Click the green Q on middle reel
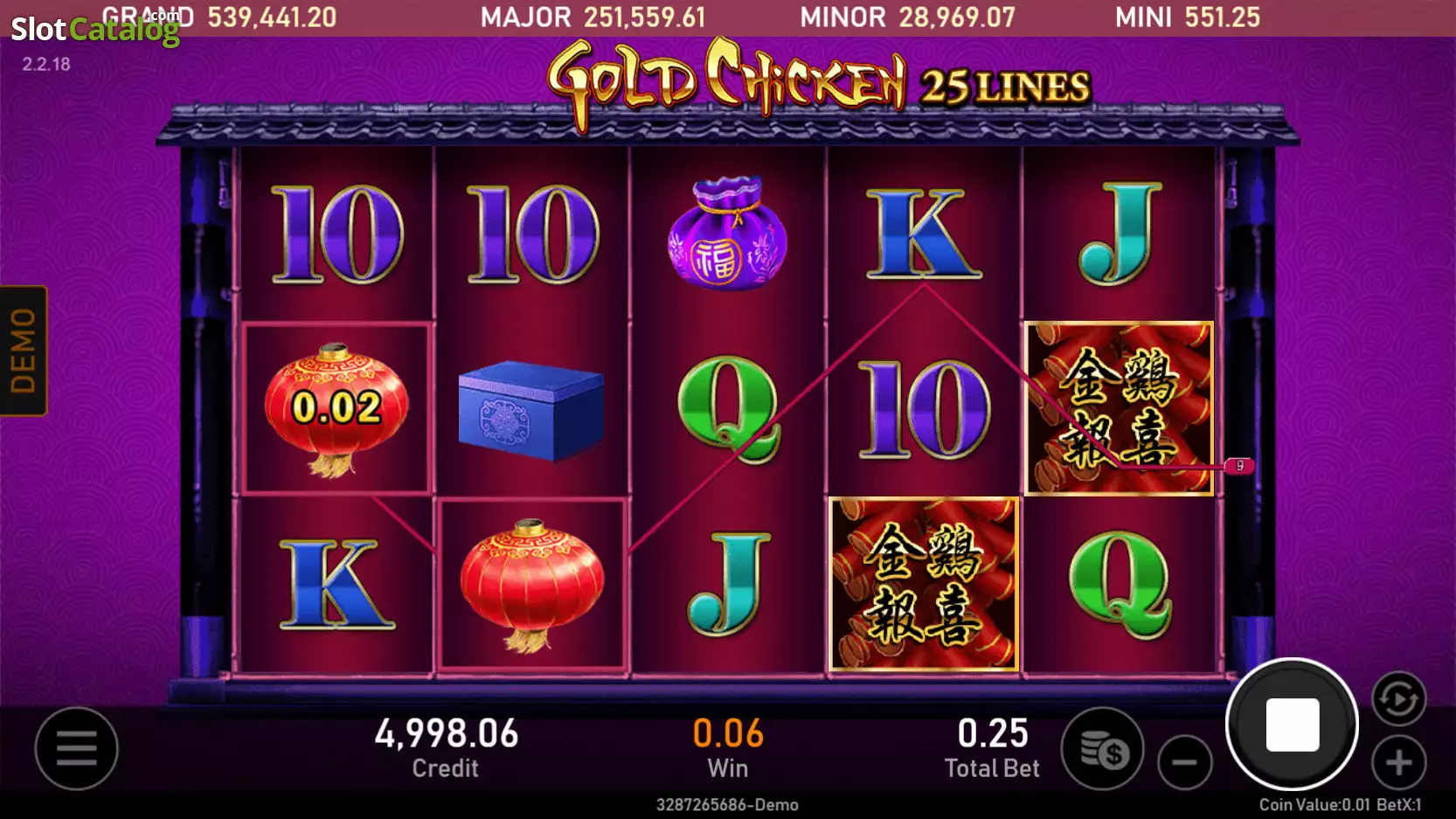This screenshot has width=1456, height=819. point(729,409)
